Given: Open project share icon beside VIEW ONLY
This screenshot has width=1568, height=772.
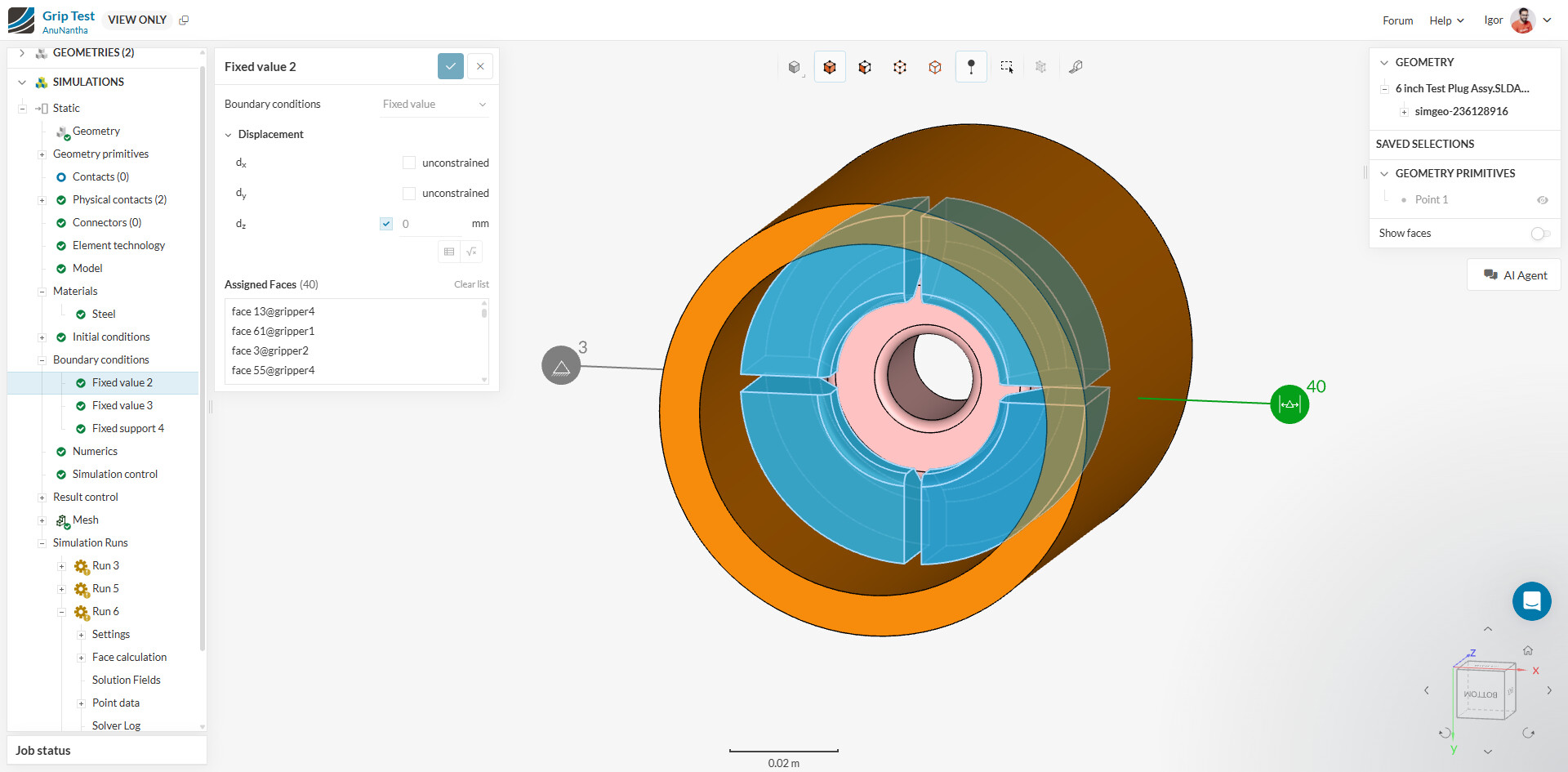Looking at the screenshot, I should [x=184, y=20].
